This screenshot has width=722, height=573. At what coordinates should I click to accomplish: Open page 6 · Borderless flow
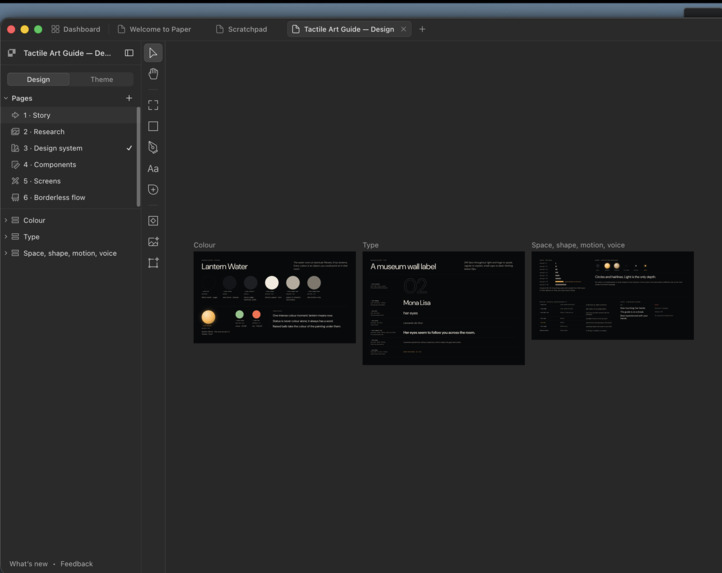[69, 198]
